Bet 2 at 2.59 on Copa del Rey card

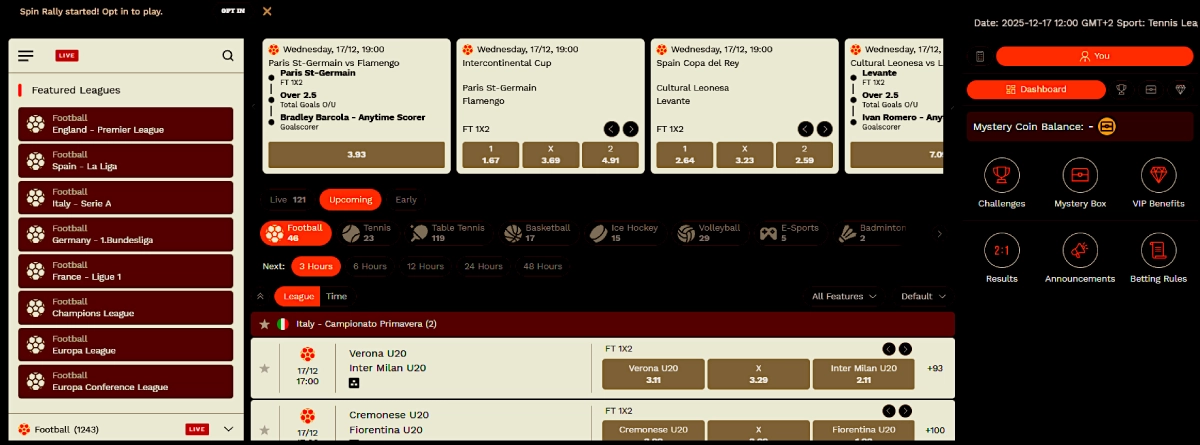pos(805,154)
